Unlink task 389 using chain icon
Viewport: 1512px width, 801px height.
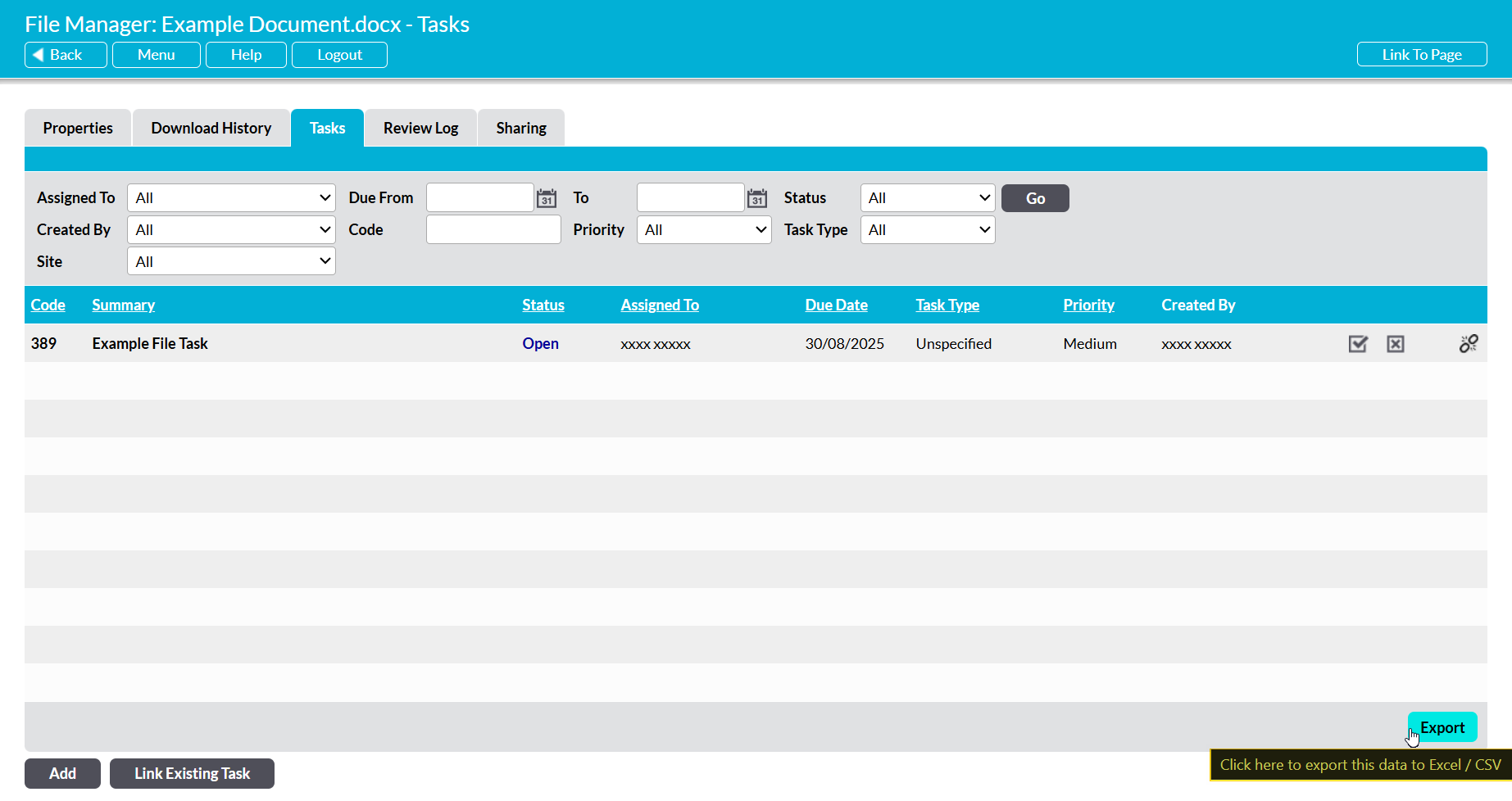click(1468, 344)
